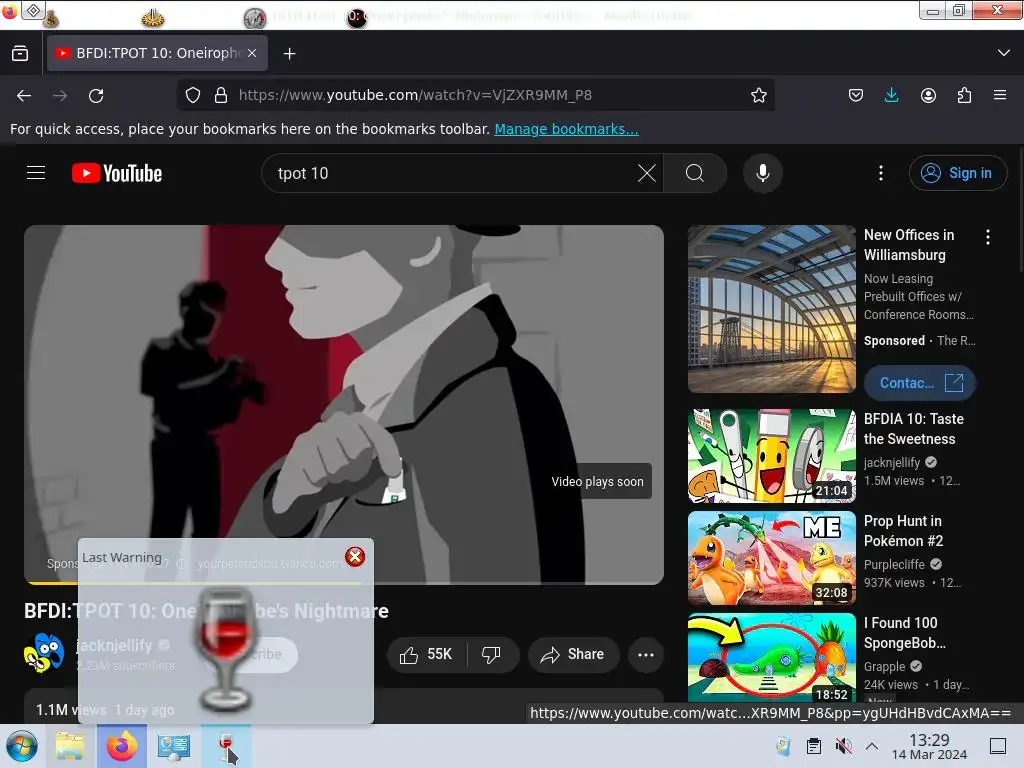View site security padlock info
Screen dimensions: 1024x768
(x=221, y=95)
